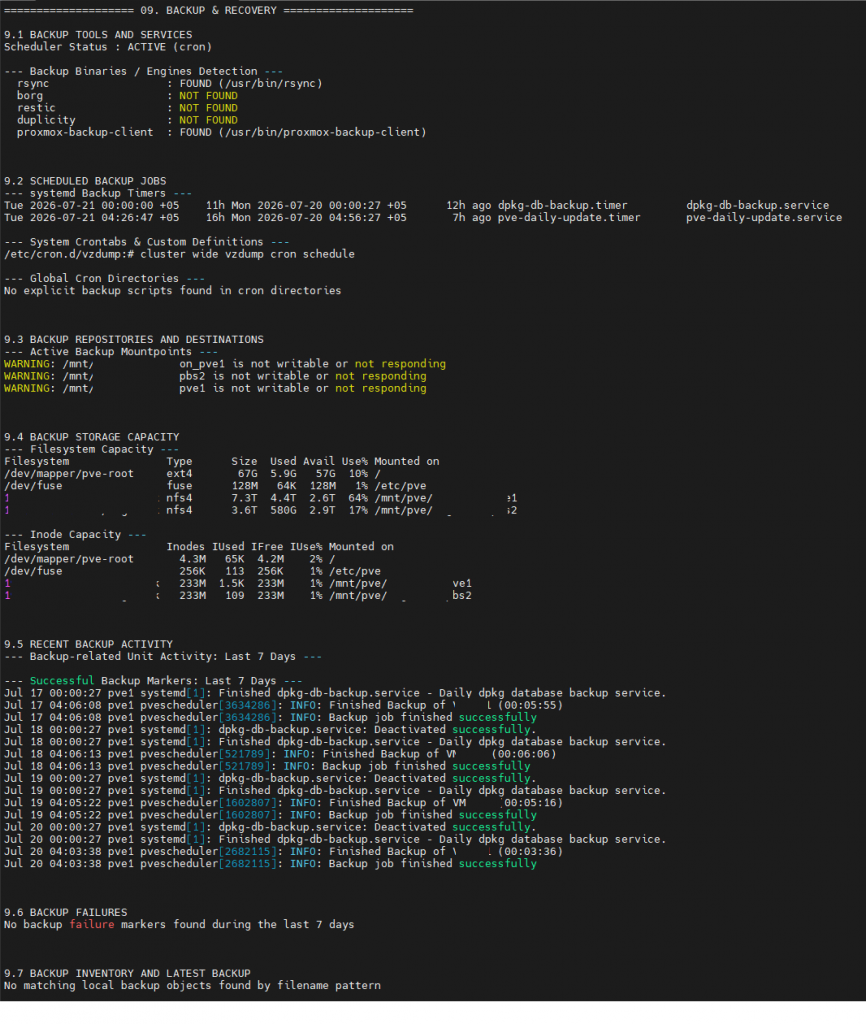Image resolution: width=866 pixels, height=1024 pixels.
Task: Click the 64% Use% value for the nfs4 mount
Action: coord(358,498)
